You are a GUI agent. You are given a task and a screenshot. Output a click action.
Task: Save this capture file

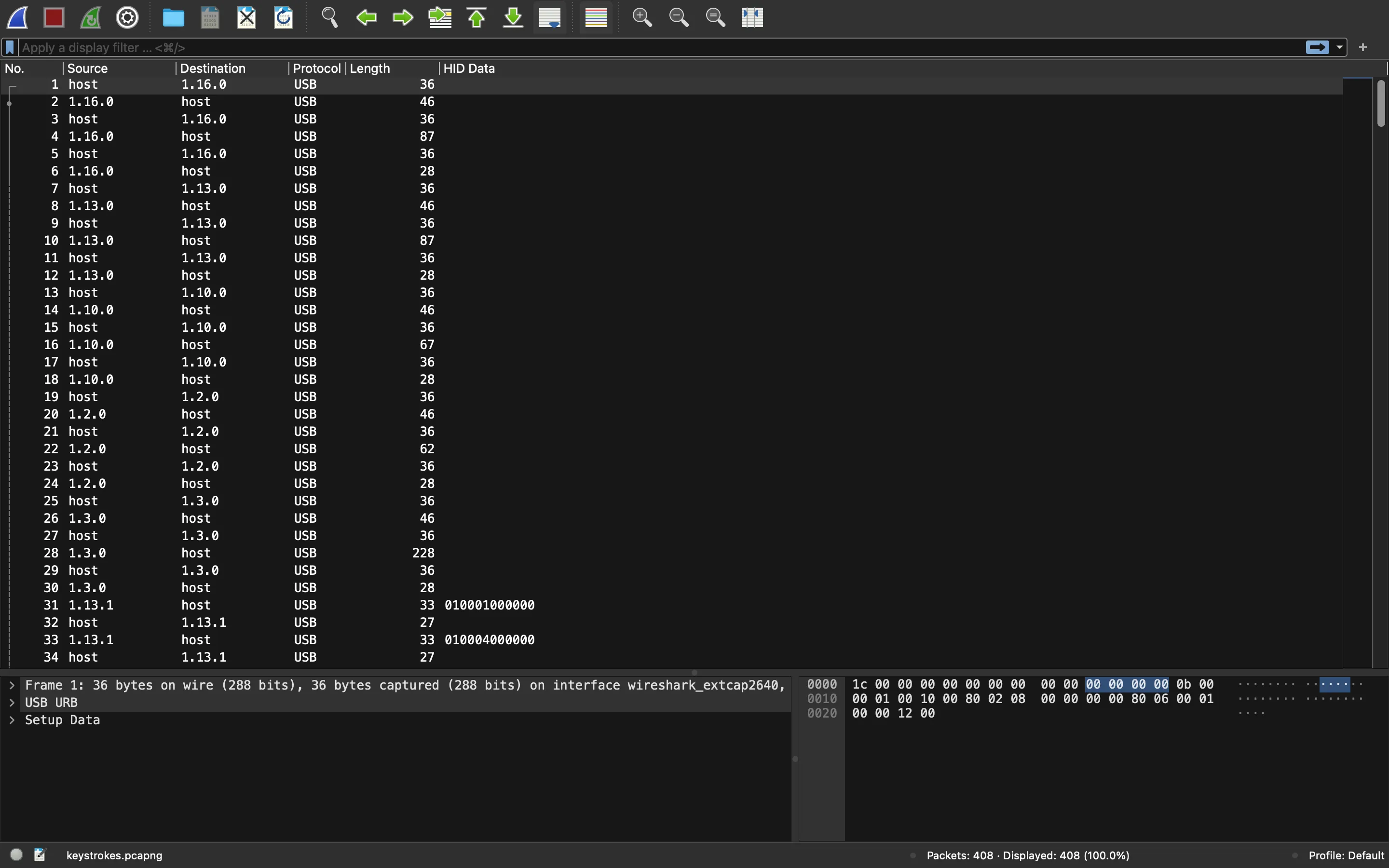point(210,18)
